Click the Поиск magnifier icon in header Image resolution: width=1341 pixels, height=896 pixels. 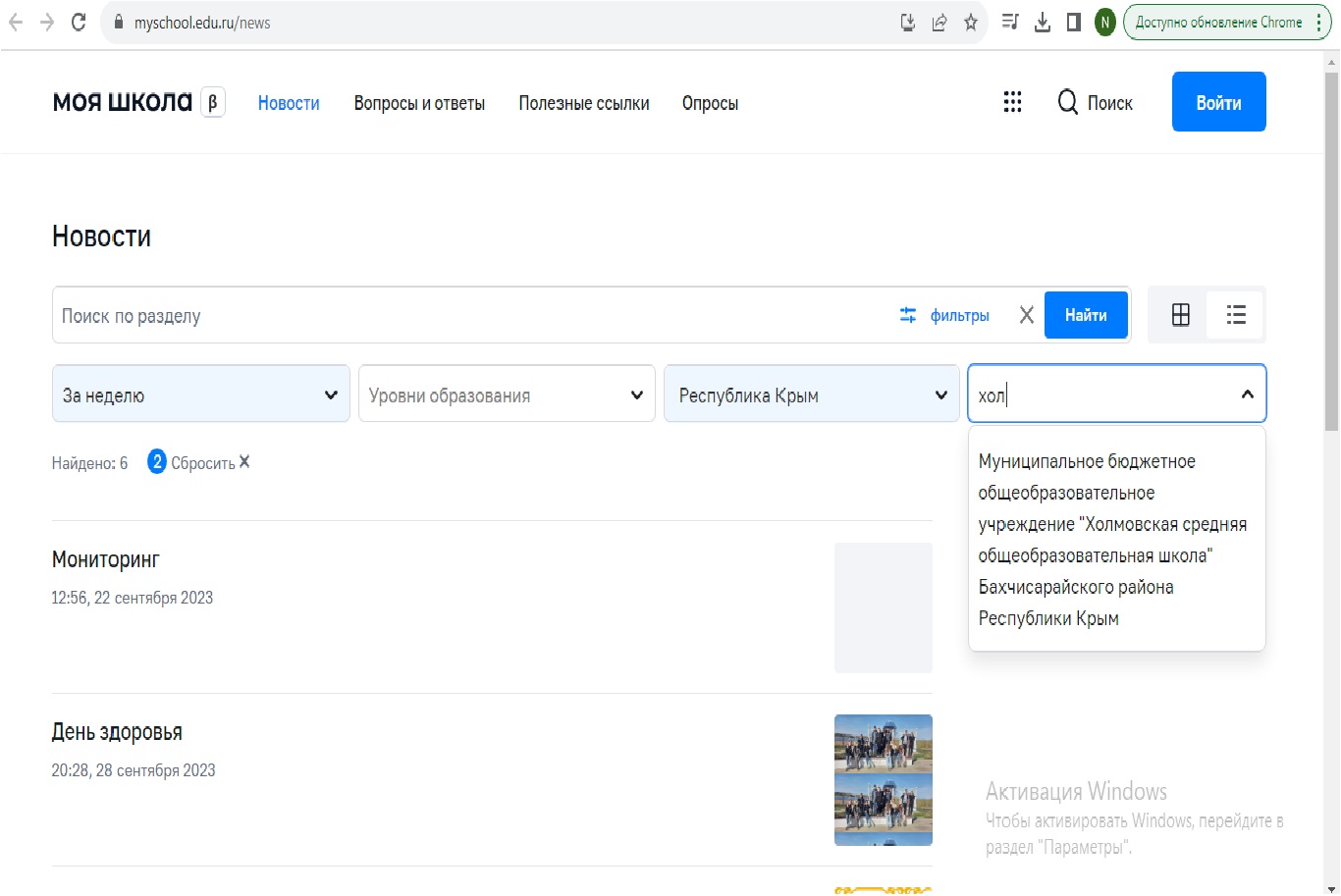coord(1067,102)
